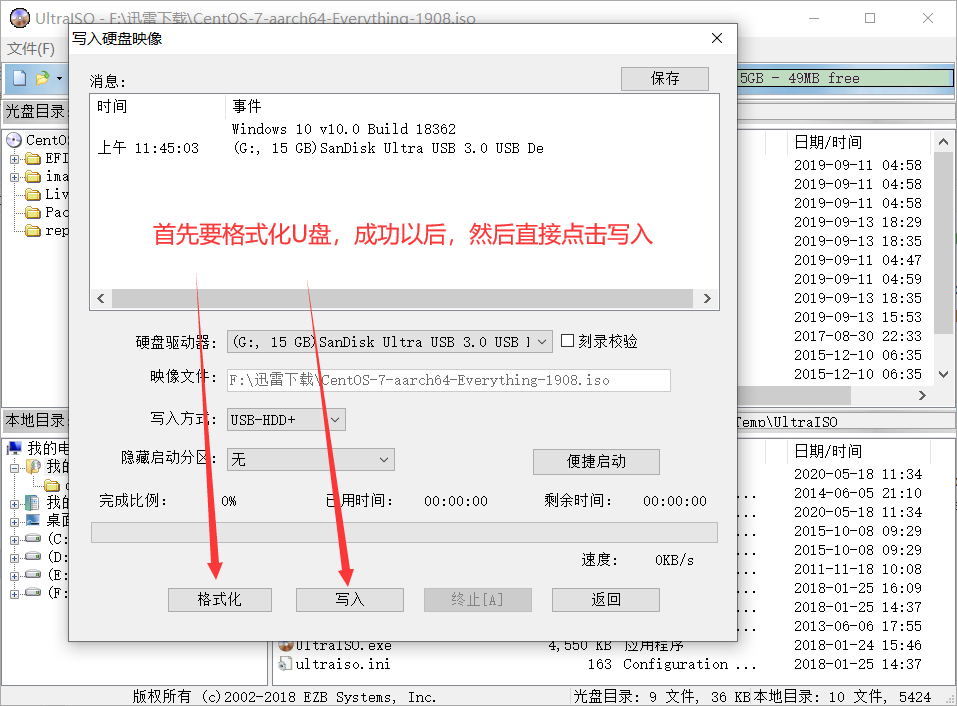Open the 硬盘驱动器 drive dropdown
957x706 pixels.
542,342
